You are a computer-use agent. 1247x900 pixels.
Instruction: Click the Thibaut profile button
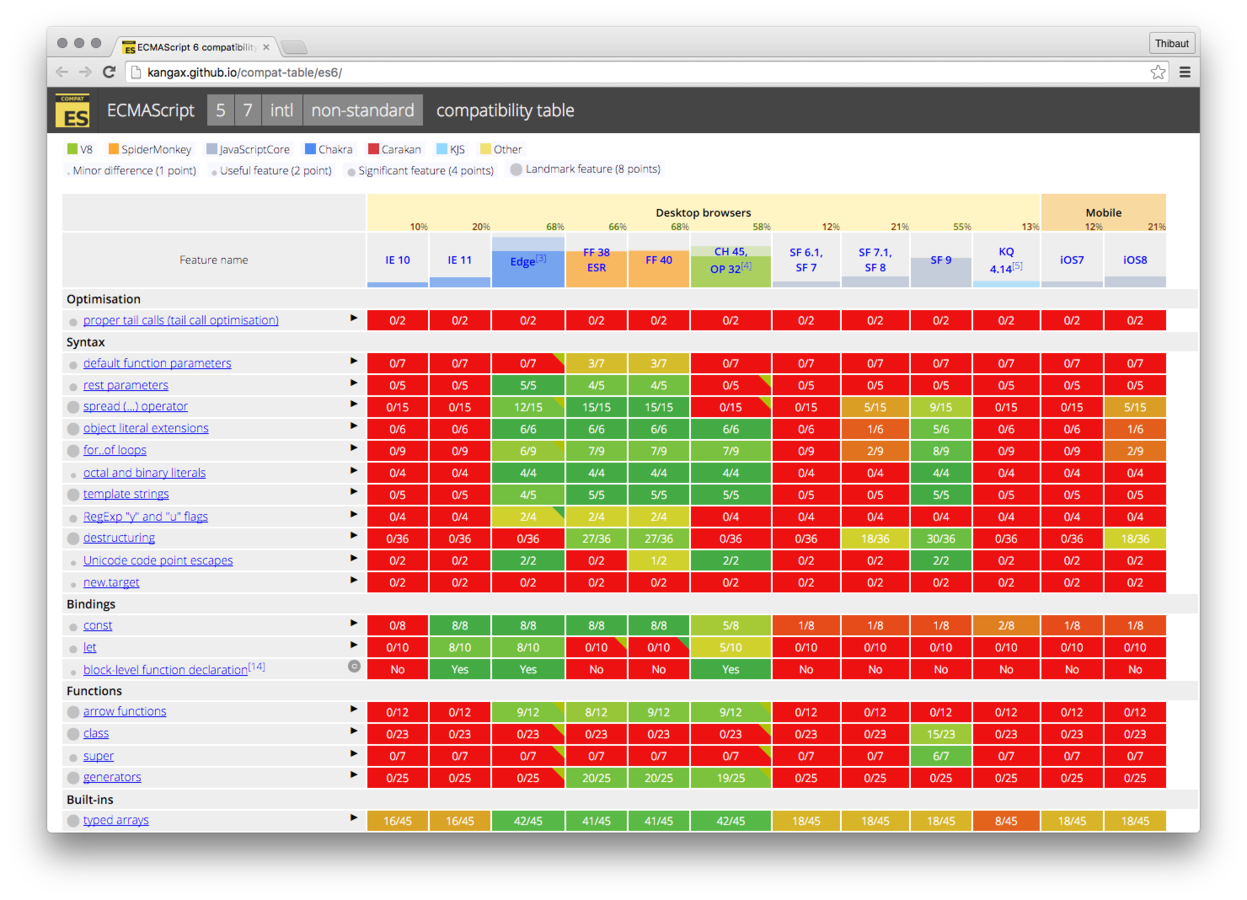1172,43
